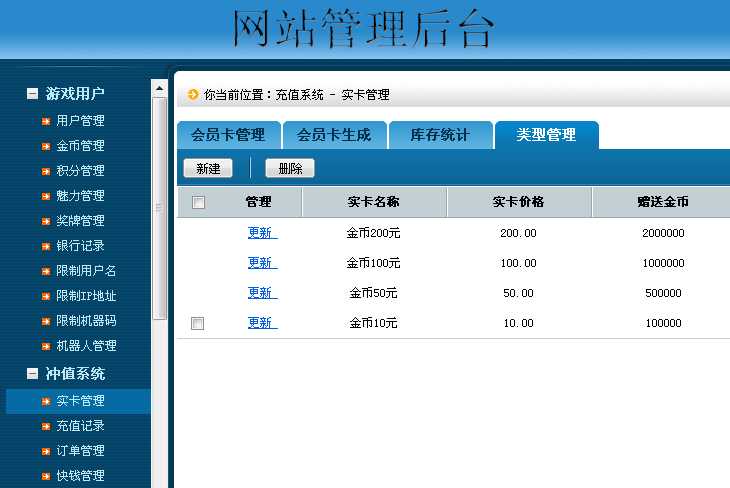Click the arrow icon beside 限制用户名

(x=46, y=271)
